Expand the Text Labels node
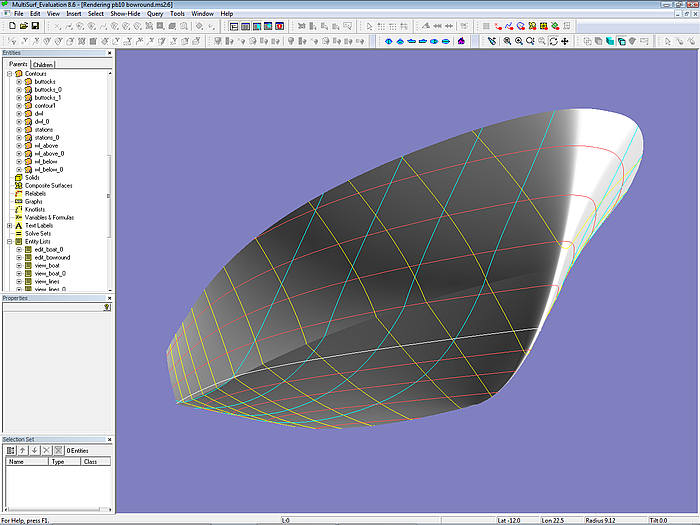This screenshot has width=700, height=525. coord(9,225)
